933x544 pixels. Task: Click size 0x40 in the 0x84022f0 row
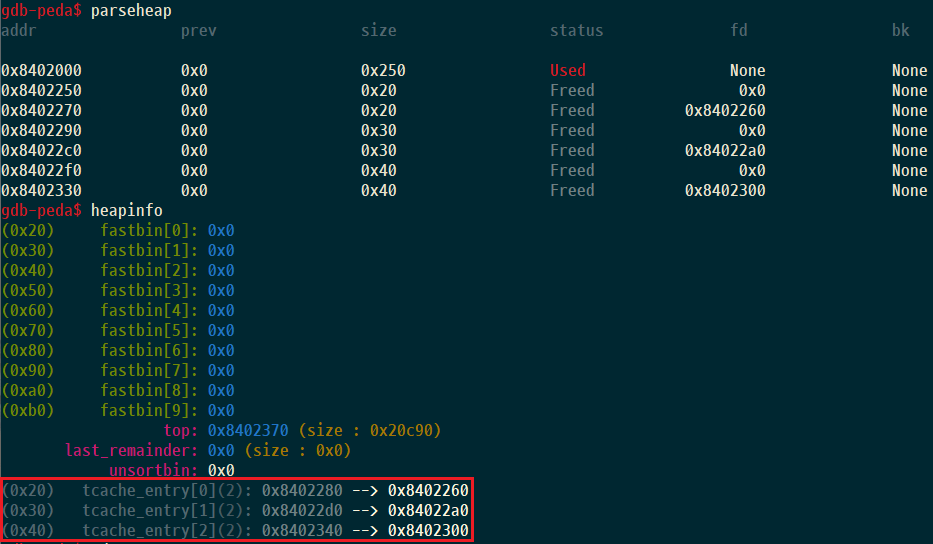[378, 171]
